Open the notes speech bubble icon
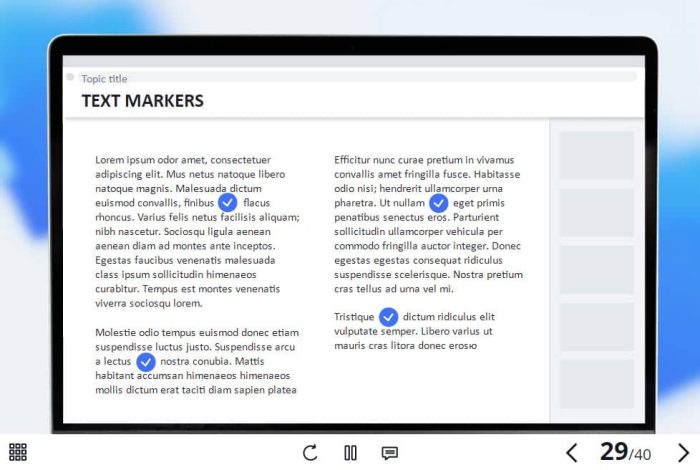The height and width of the screenshot is (470, 700). (x=390, y=453)
